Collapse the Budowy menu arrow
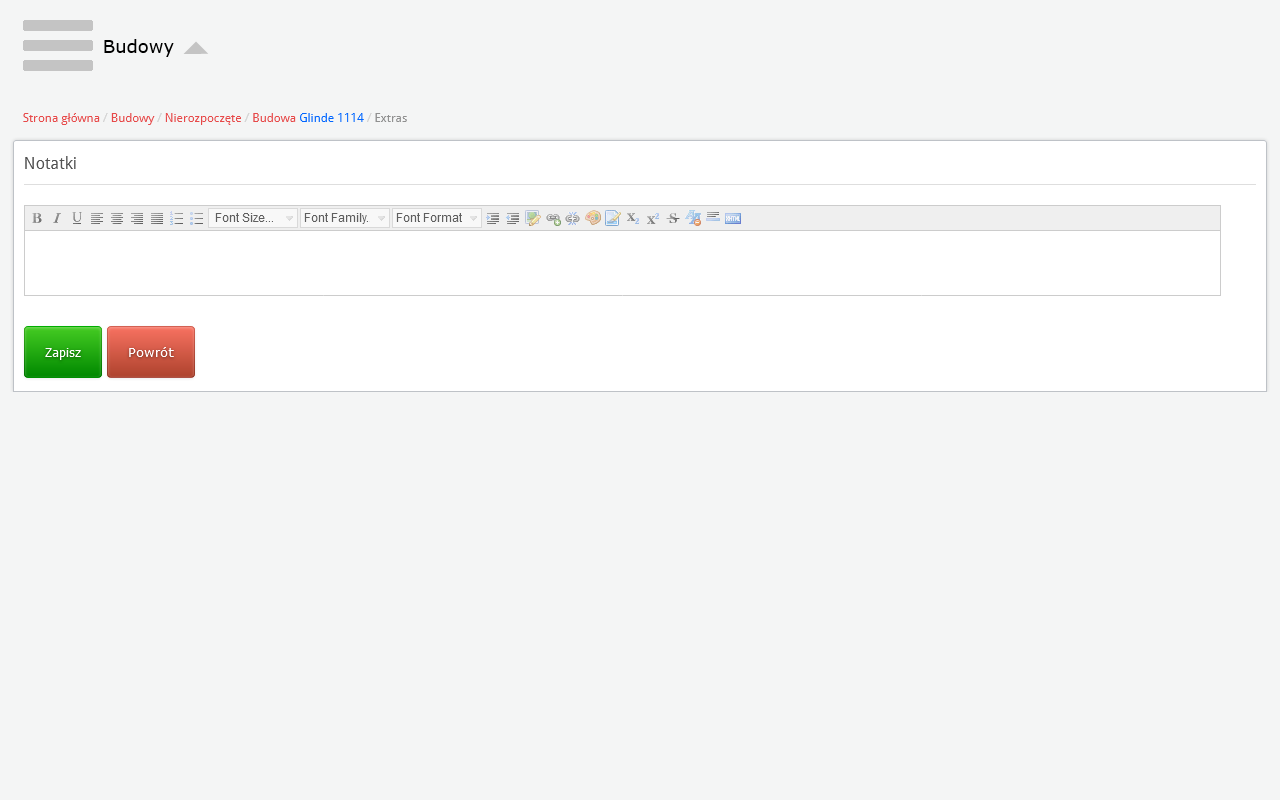This screenshot has height=800, width=1280. tap(196, 48)
